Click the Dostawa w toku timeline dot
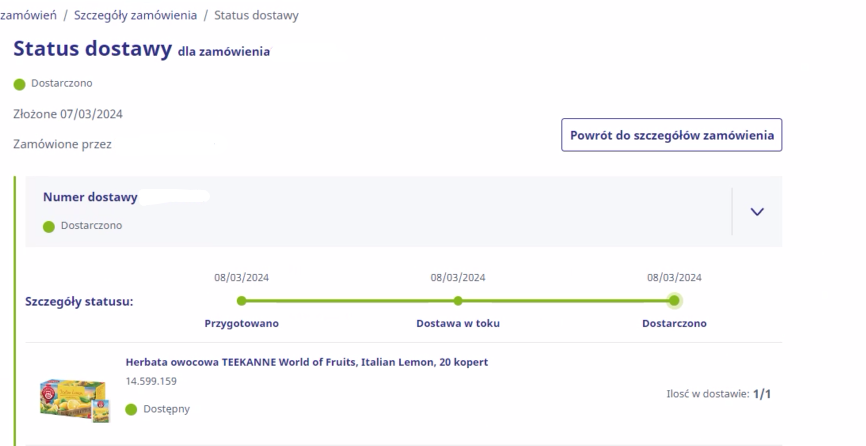 coord(458,301)
